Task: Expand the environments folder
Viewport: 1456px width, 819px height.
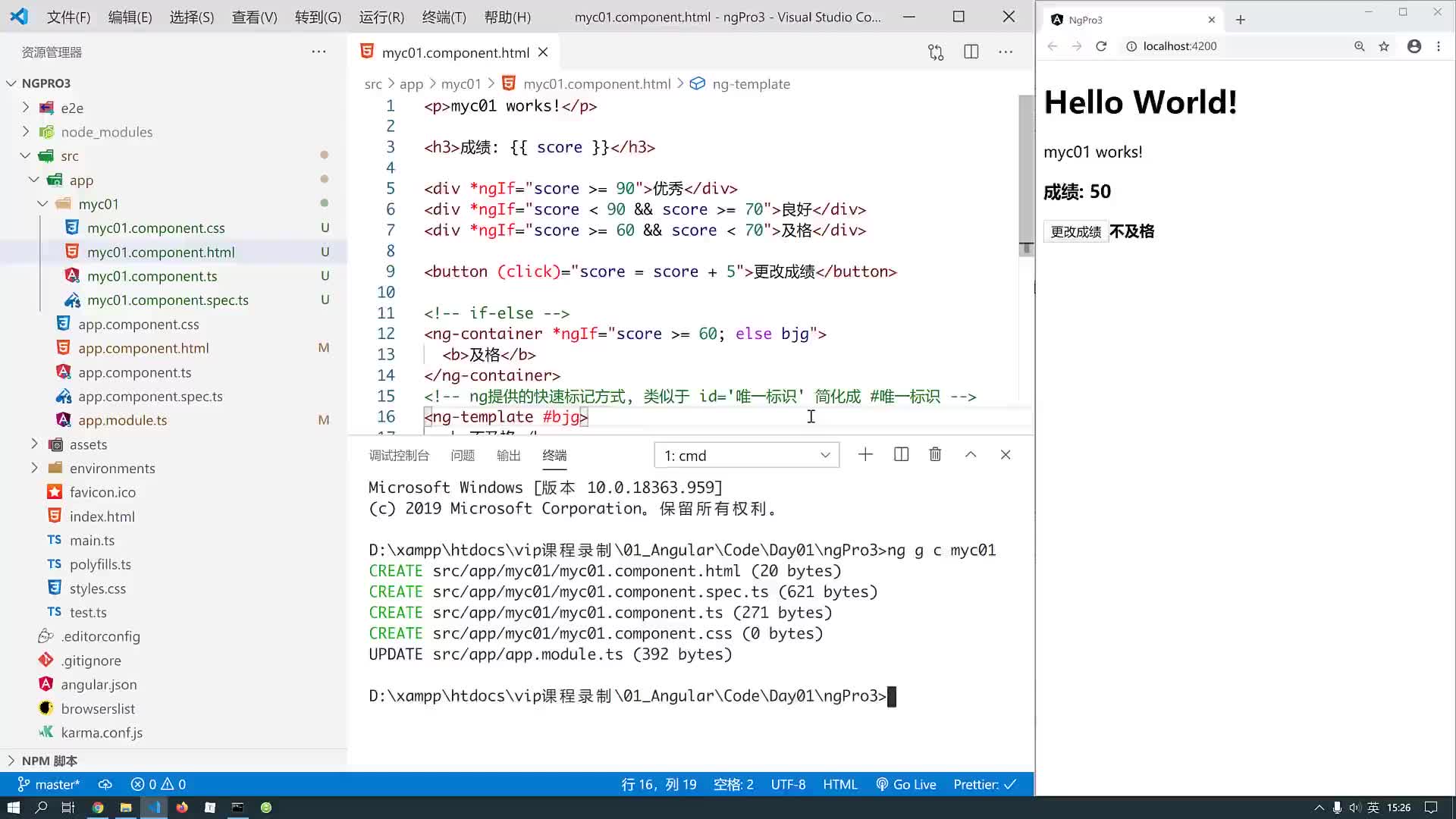Action: point(34,468)
